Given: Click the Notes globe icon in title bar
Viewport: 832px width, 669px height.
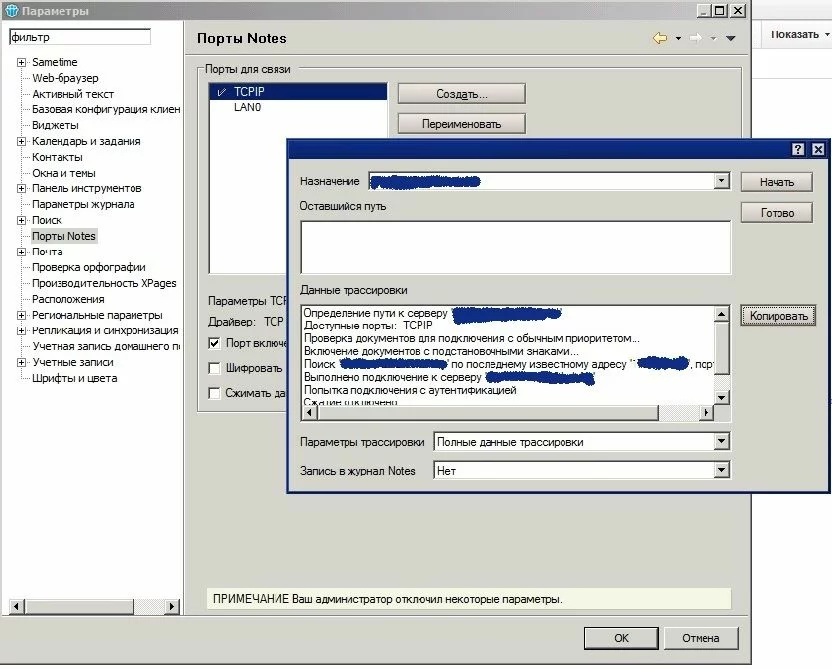Looking at the screenshot, I should tap(10, 9).
